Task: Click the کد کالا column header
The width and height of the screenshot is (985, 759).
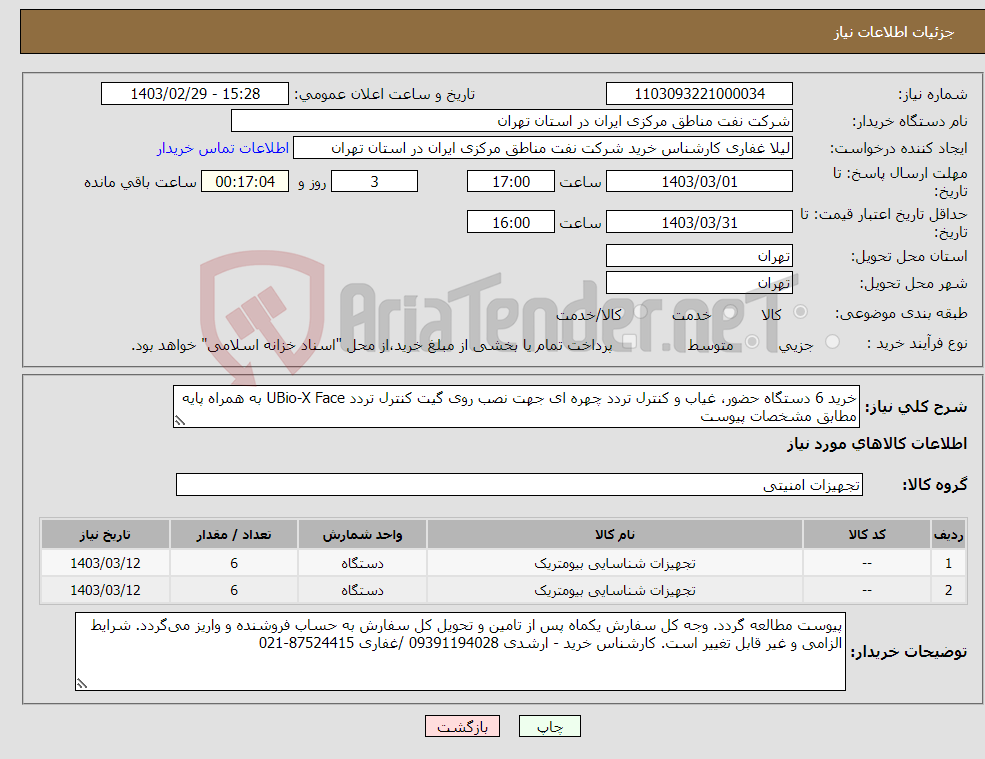Action: point(867,535)
